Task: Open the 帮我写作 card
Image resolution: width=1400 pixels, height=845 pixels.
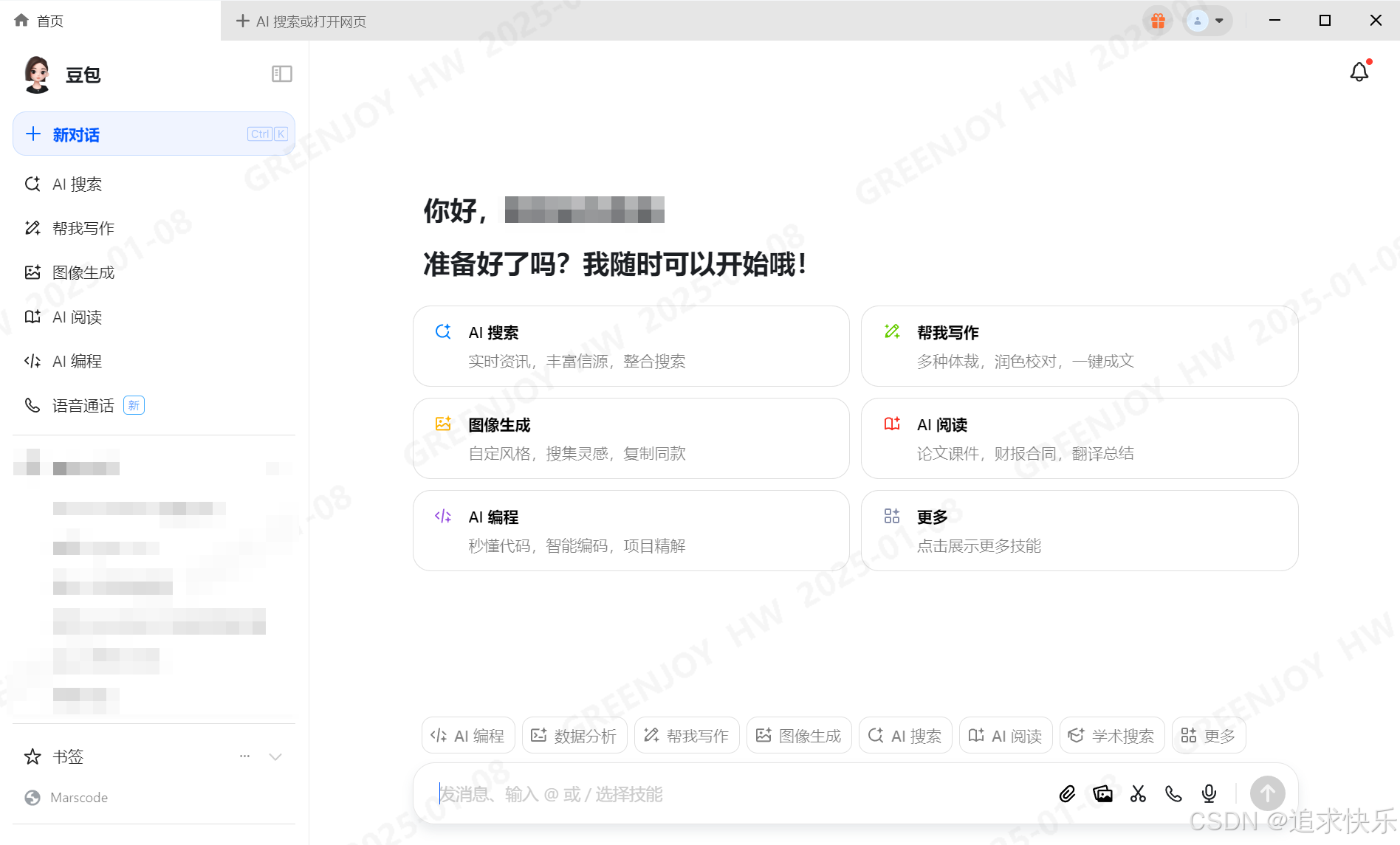Action: coord(1080,346)
